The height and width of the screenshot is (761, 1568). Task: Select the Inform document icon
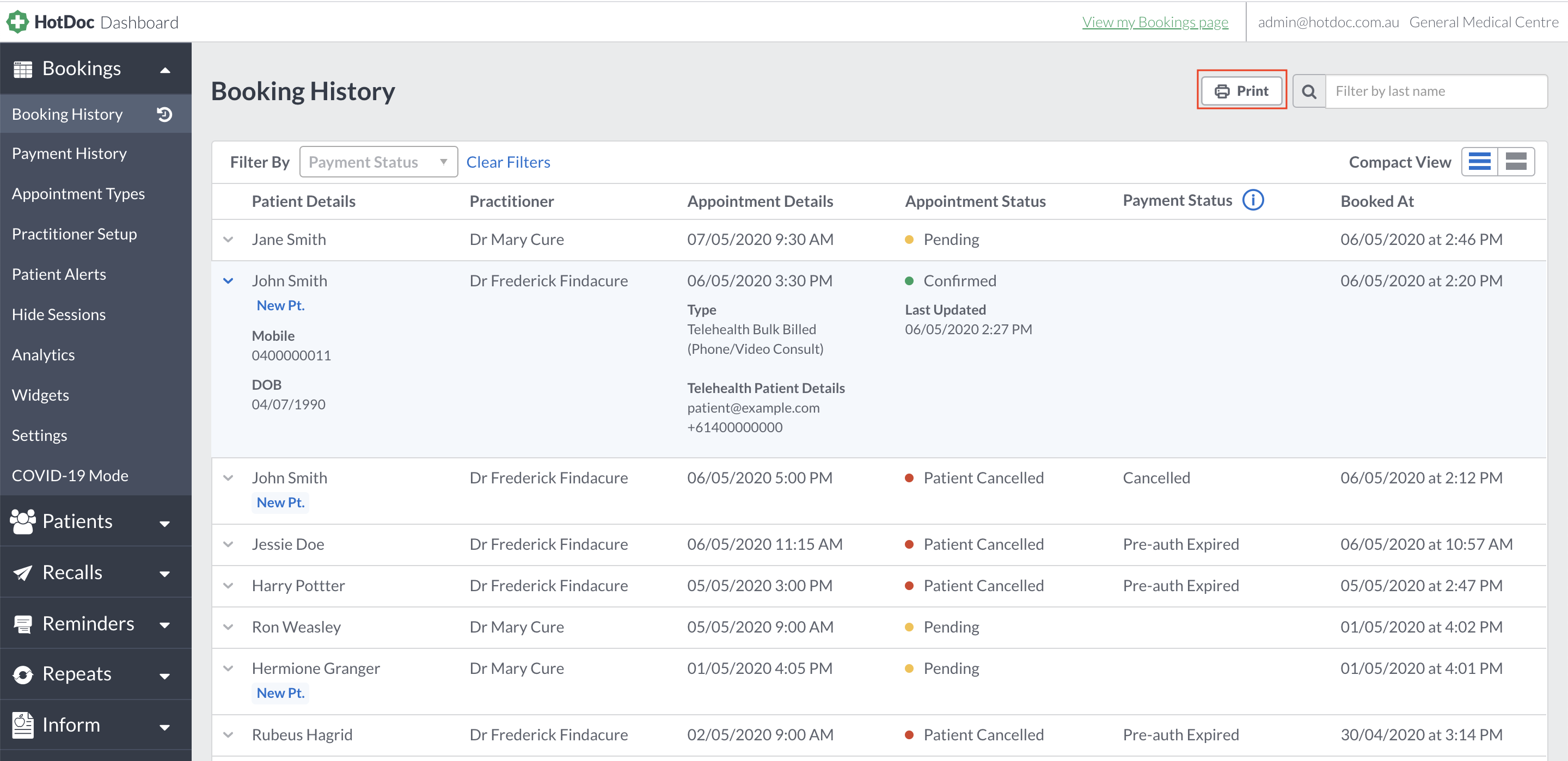click(x=23, y=725)
